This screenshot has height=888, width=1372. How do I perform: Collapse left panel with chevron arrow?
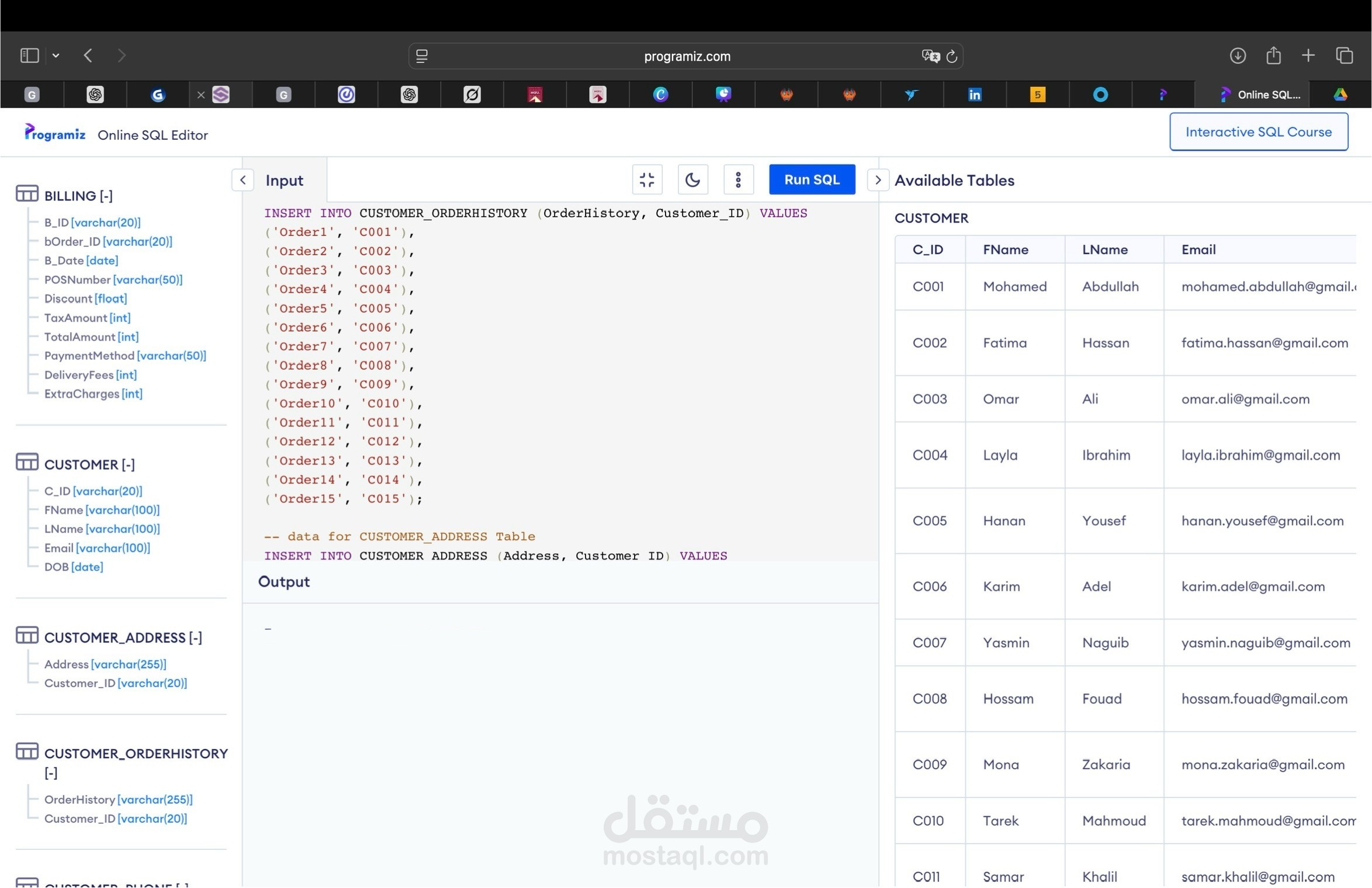(x=242, y=180)
